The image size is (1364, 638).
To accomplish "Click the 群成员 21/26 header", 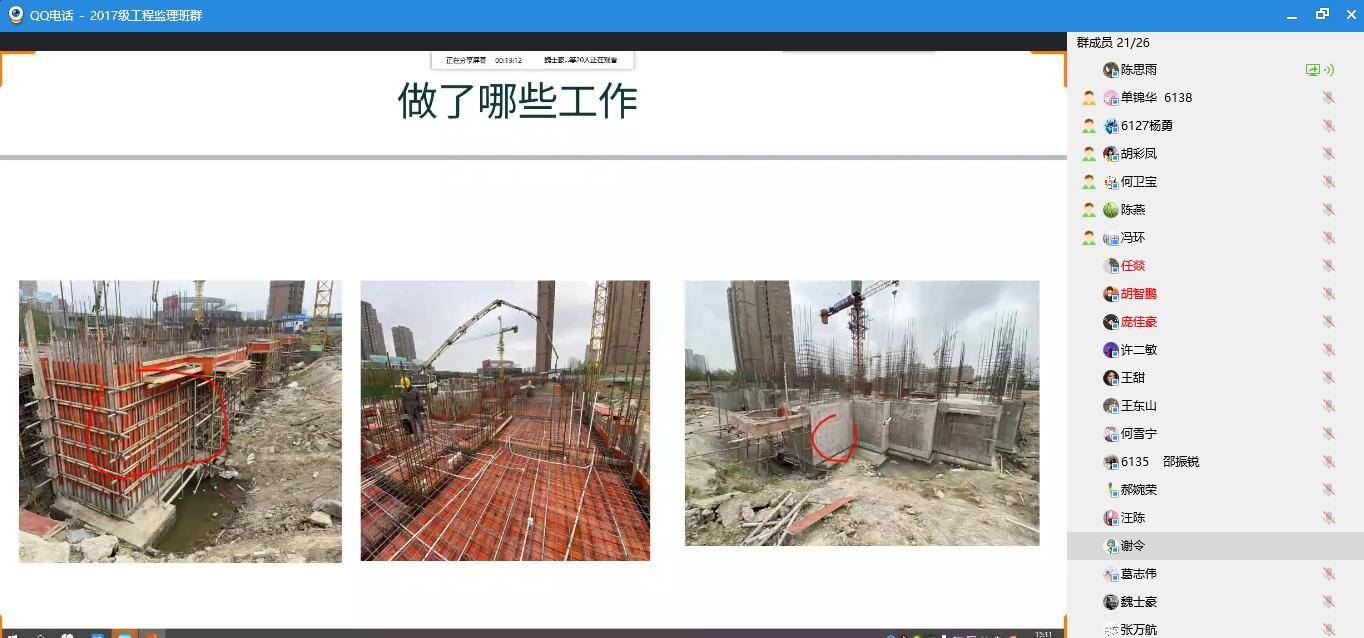I will coord(1113,42).
